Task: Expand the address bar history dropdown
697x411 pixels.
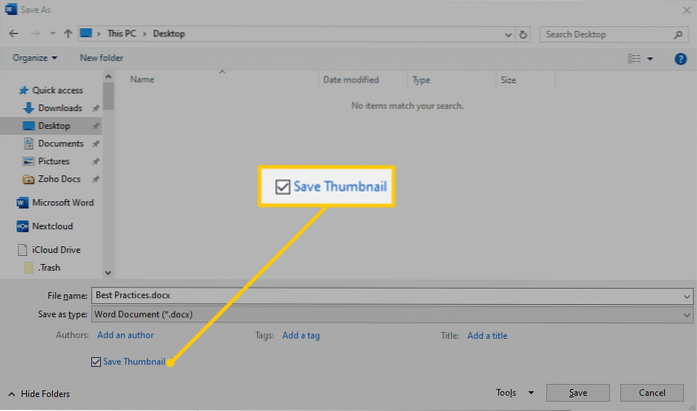Action: [508, 35]
